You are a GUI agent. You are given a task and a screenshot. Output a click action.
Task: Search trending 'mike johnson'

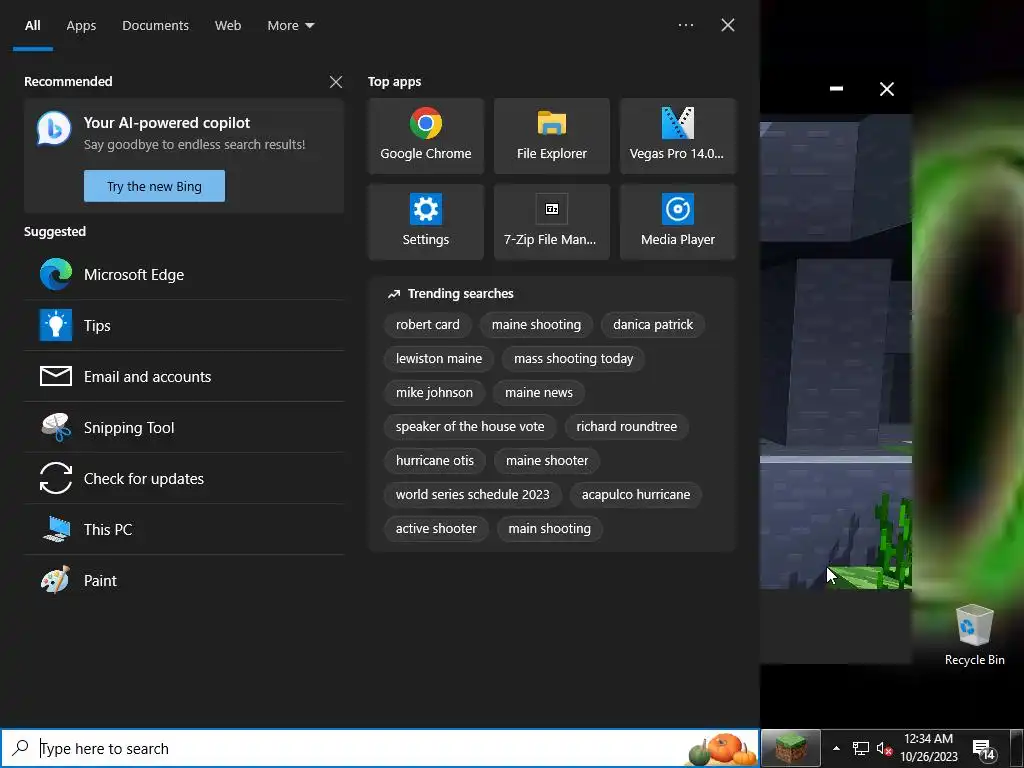(434, 392)
